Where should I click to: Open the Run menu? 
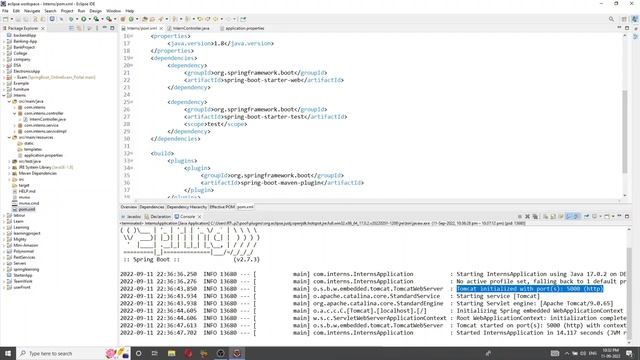coord(81,11)
